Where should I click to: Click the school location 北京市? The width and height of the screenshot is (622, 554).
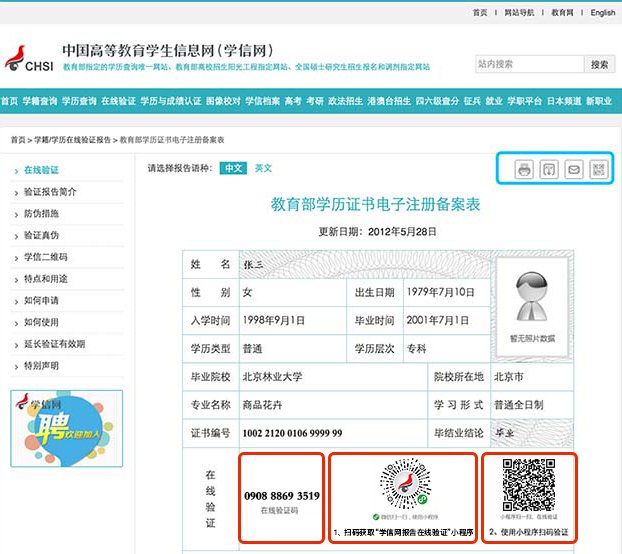pyautogui.click(x=509, y=377)
